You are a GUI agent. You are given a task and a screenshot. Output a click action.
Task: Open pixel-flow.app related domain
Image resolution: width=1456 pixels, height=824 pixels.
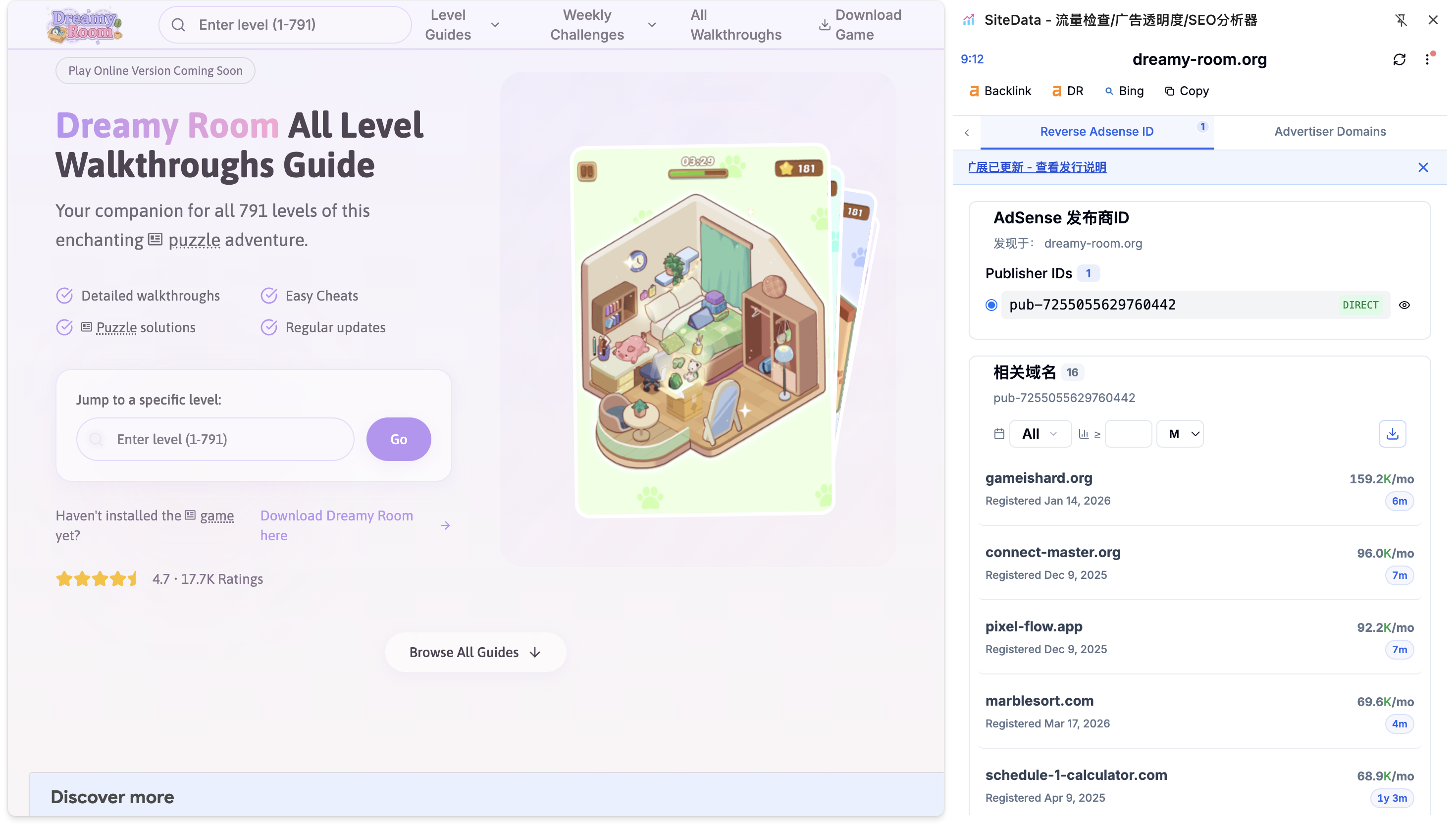(x=1033, y=627)
